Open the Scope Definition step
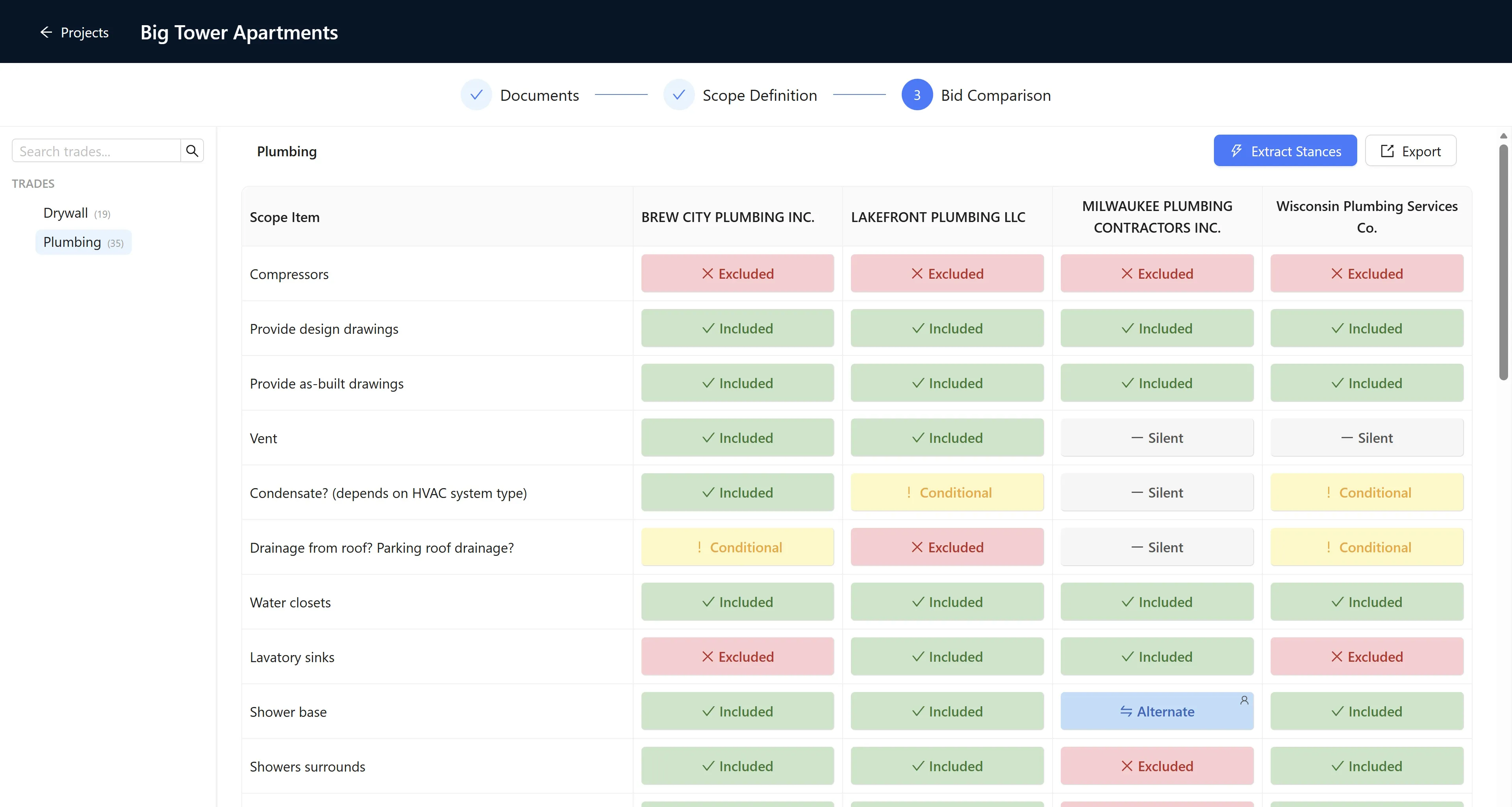The height and width of the screenshot is (807, 1512). (x=760, y=95)
